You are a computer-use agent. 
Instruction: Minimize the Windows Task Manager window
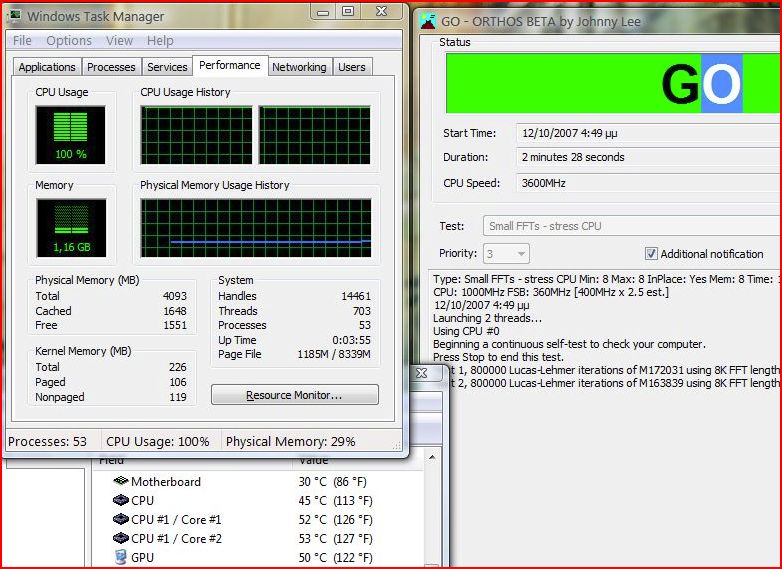point(323,12)
